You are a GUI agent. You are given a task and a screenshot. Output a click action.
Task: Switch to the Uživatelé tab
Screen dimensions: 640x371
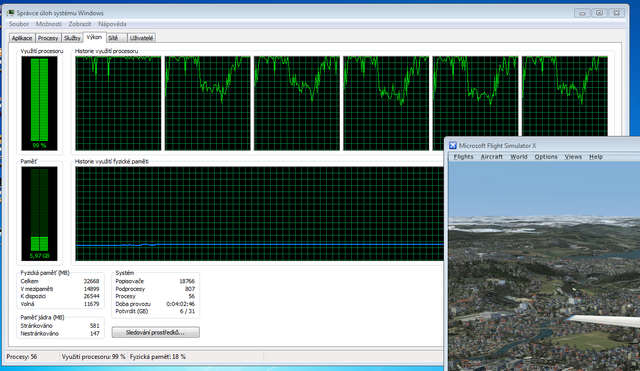click(x=142, y=38)
